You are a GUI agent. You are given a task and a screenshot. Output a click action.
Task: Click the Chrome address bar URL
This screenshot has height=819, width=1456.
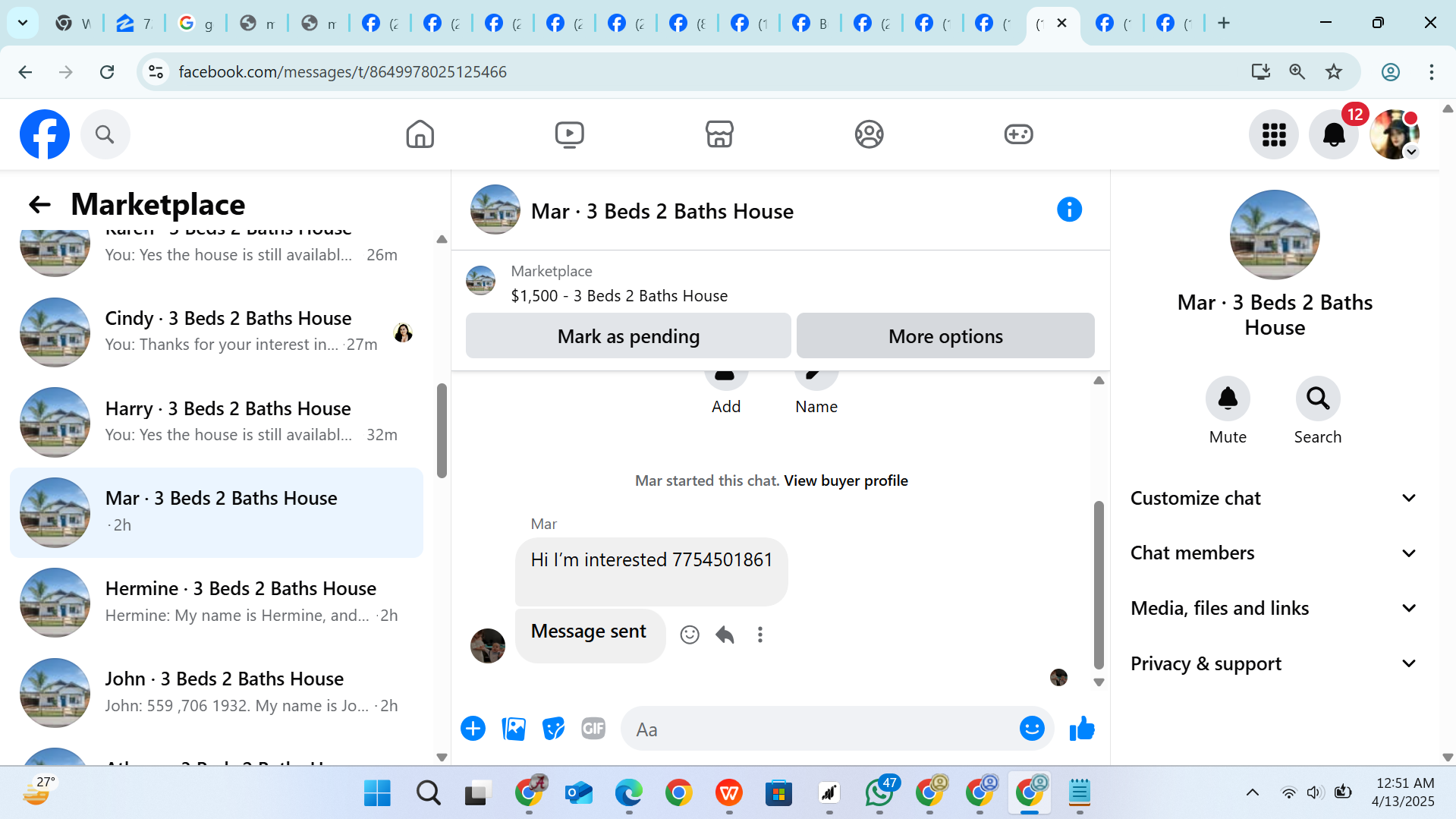342,72
